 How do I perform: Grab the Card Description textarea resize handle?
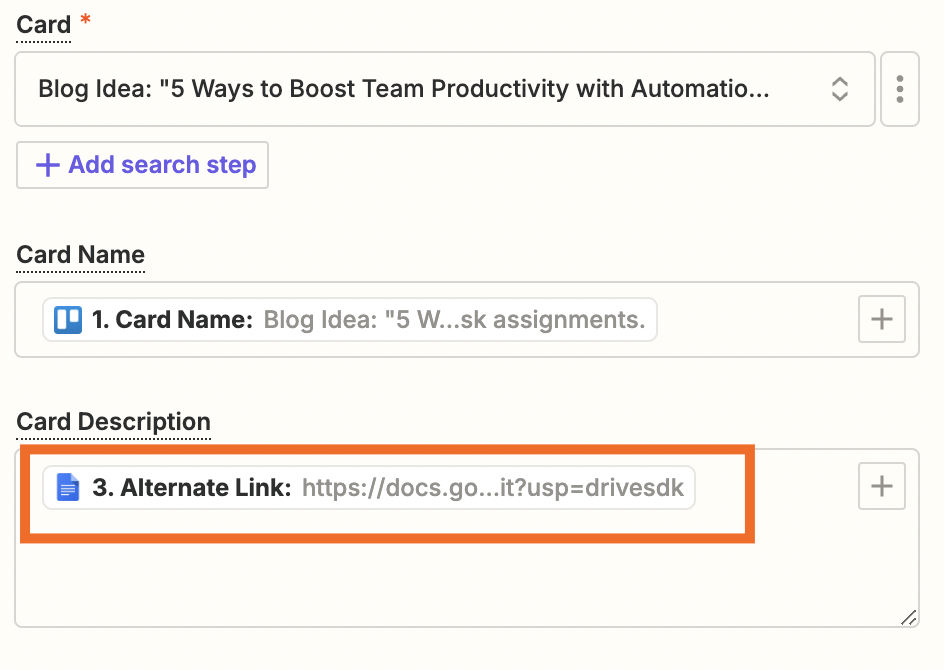[x=908, y=618]
